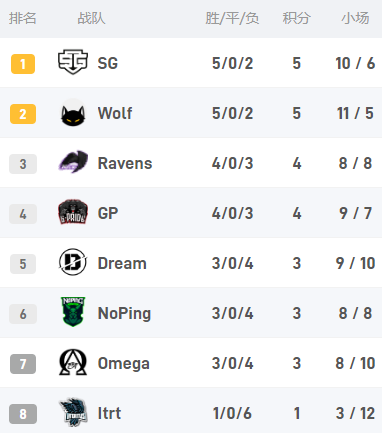Click the Omega symbol team logo
The image size is (382, 433).
point(73,362)
